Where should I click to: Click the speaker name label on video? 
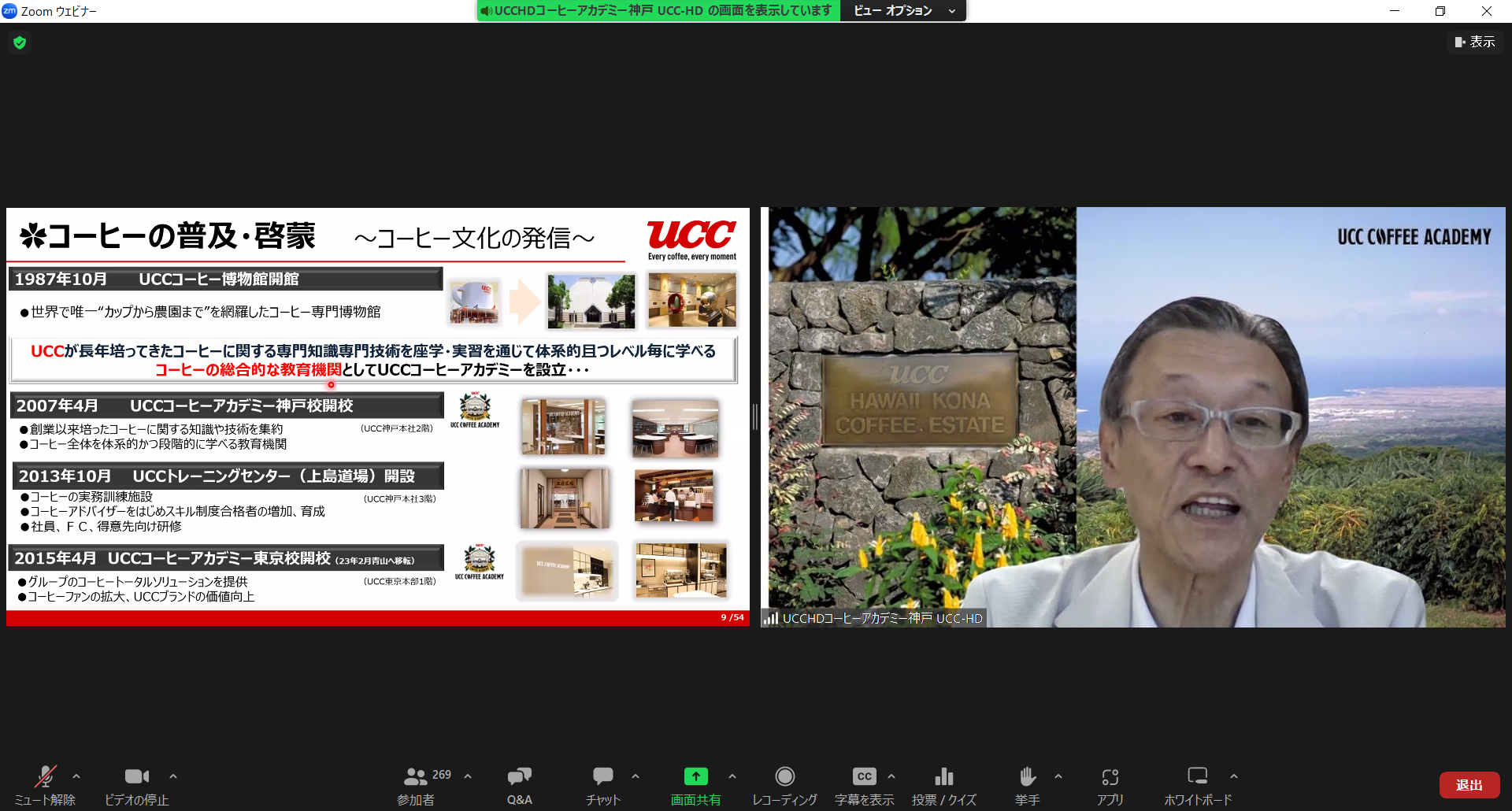[x=874, y=618]
